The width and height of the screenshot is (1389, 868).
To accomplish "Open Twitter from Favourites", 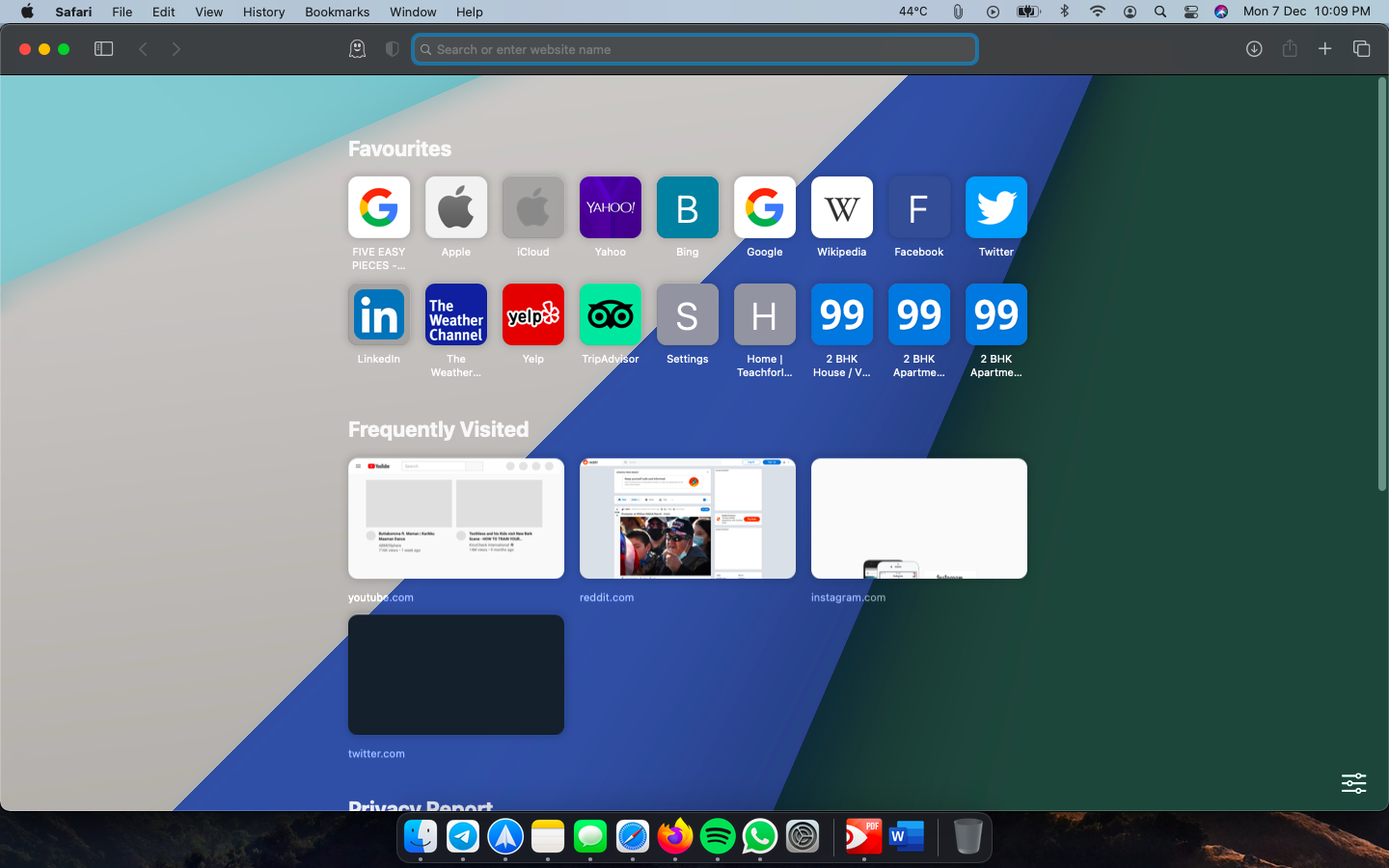I will coord(995,207).
